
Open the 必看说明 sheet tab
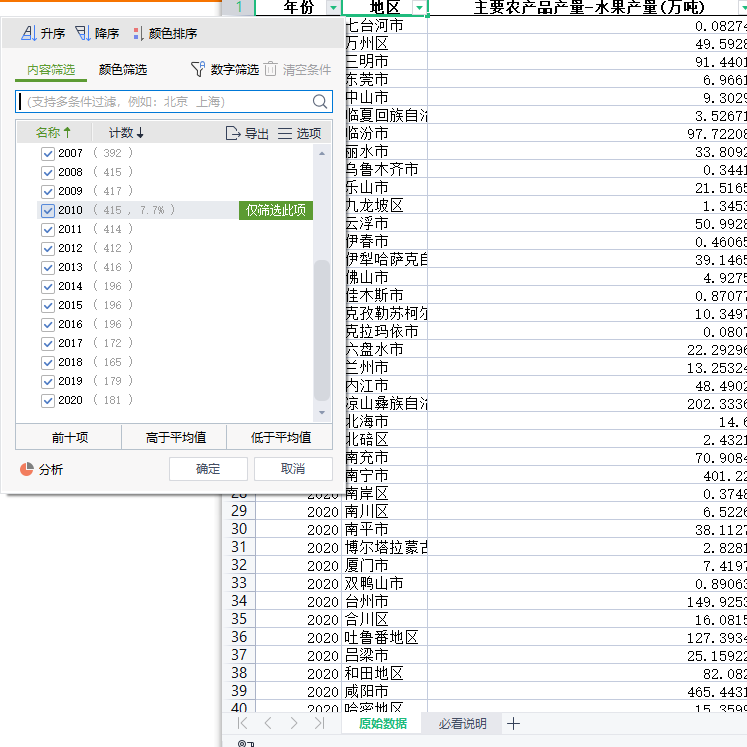pyautogui.click(x=463, y=724)
